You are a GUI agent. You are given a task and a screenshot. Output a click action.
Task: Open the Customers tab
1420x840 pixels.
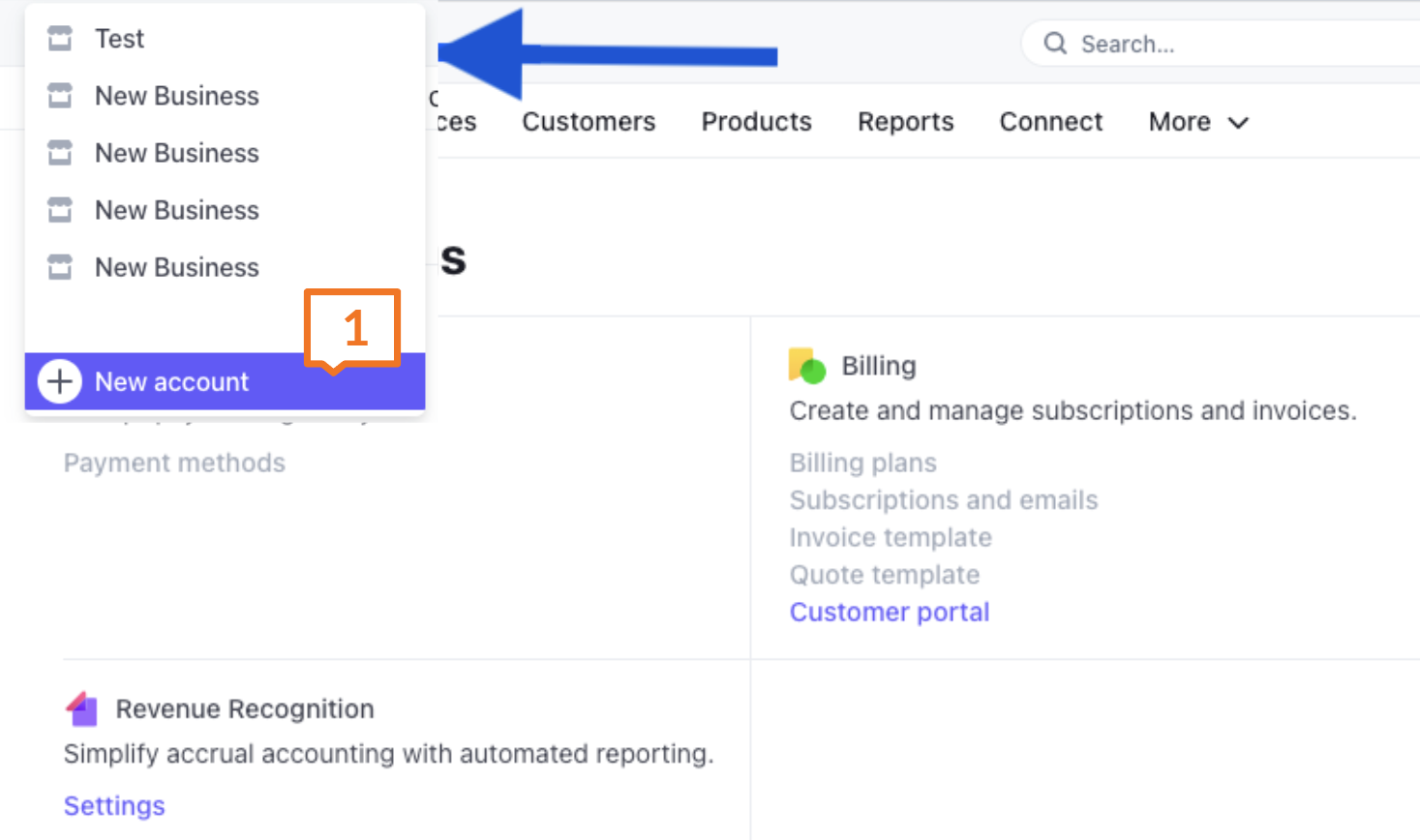tap(589, 122)
